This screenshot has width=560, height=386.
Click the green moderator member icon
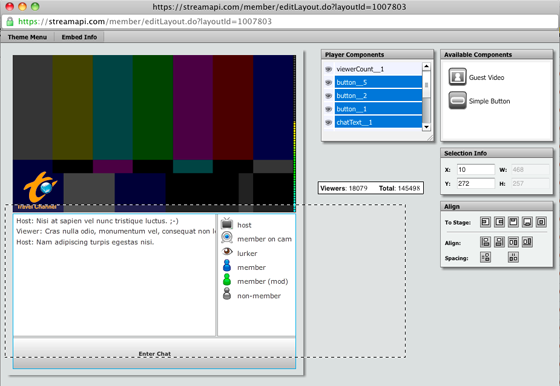[x=227, y=280]
